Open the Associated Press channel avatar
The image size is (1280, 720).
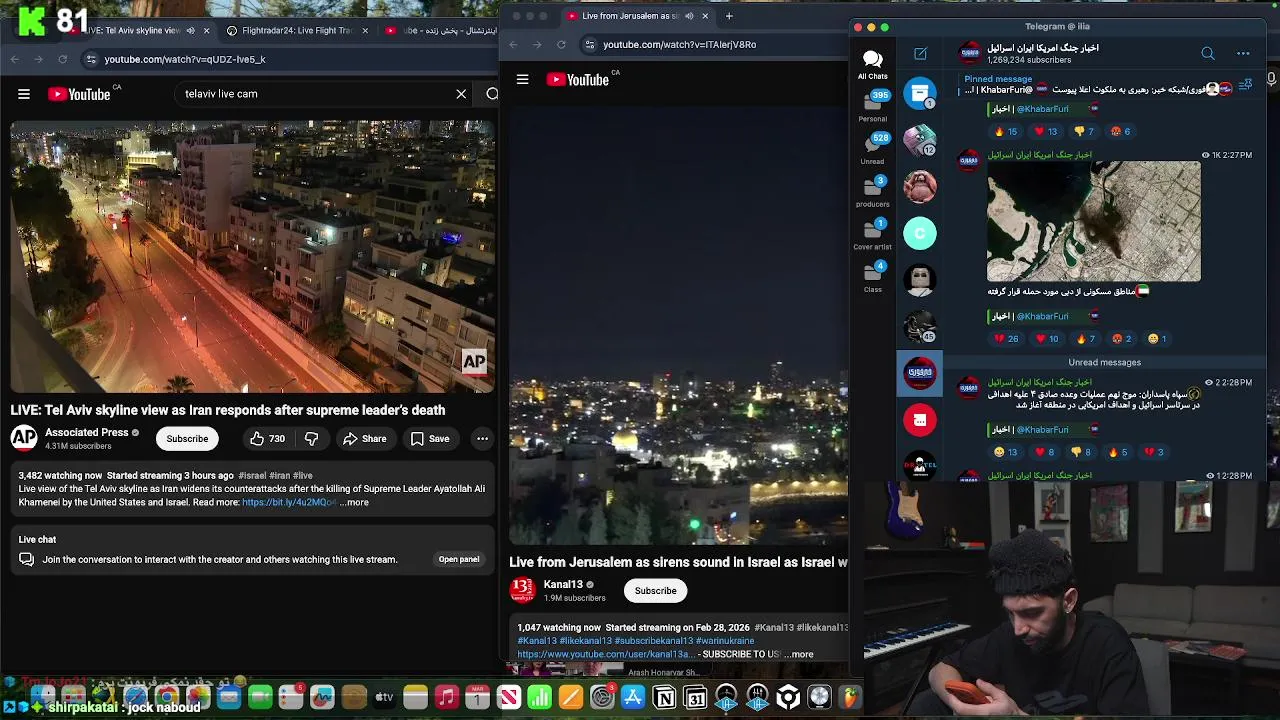(x=24, y=438)
